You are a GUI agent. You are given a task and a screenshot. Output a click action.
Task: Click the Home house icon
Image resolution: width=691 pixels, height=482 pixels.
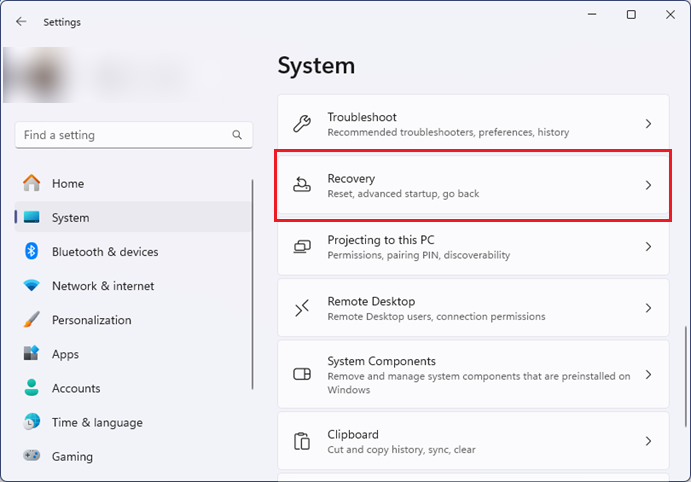(x=31, y=183)
